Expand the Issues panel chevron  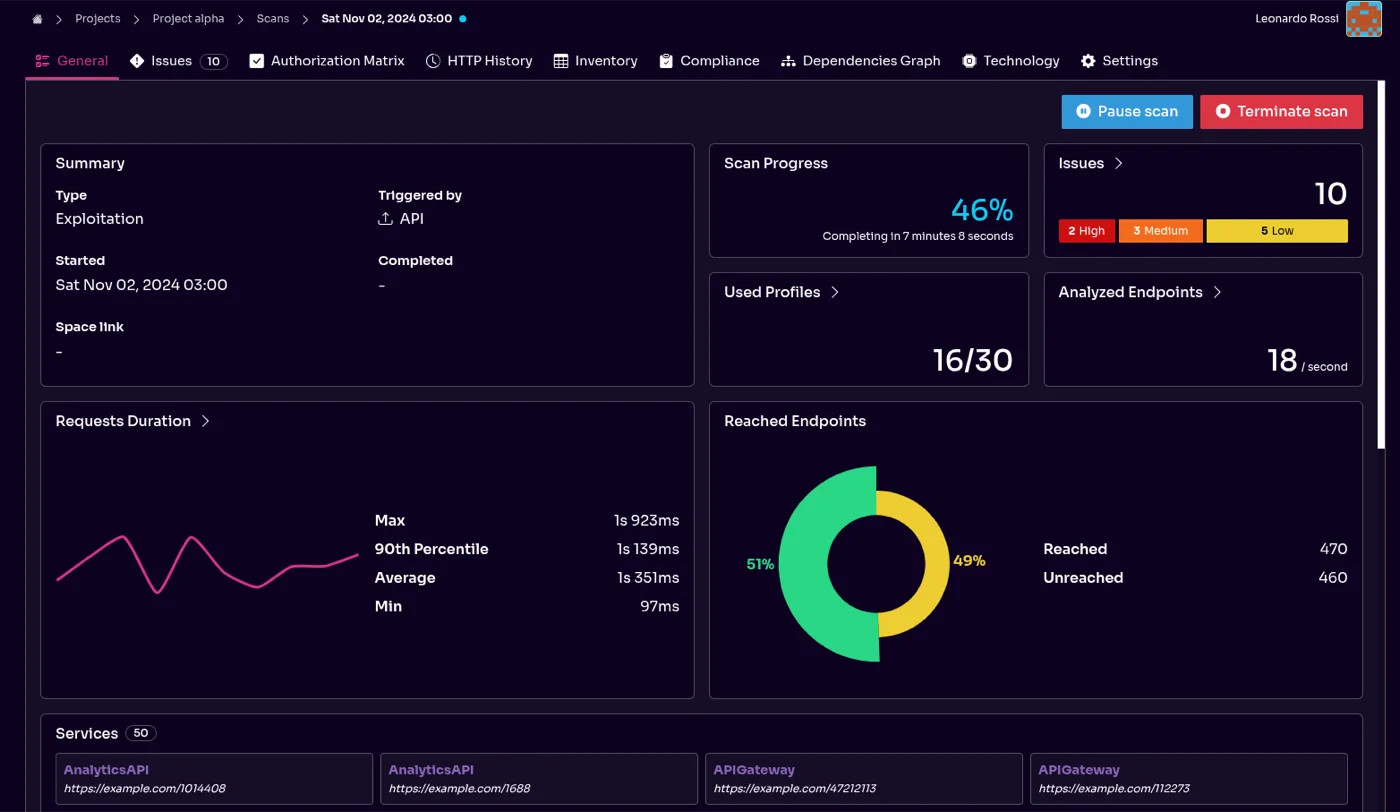[1118, 163]
